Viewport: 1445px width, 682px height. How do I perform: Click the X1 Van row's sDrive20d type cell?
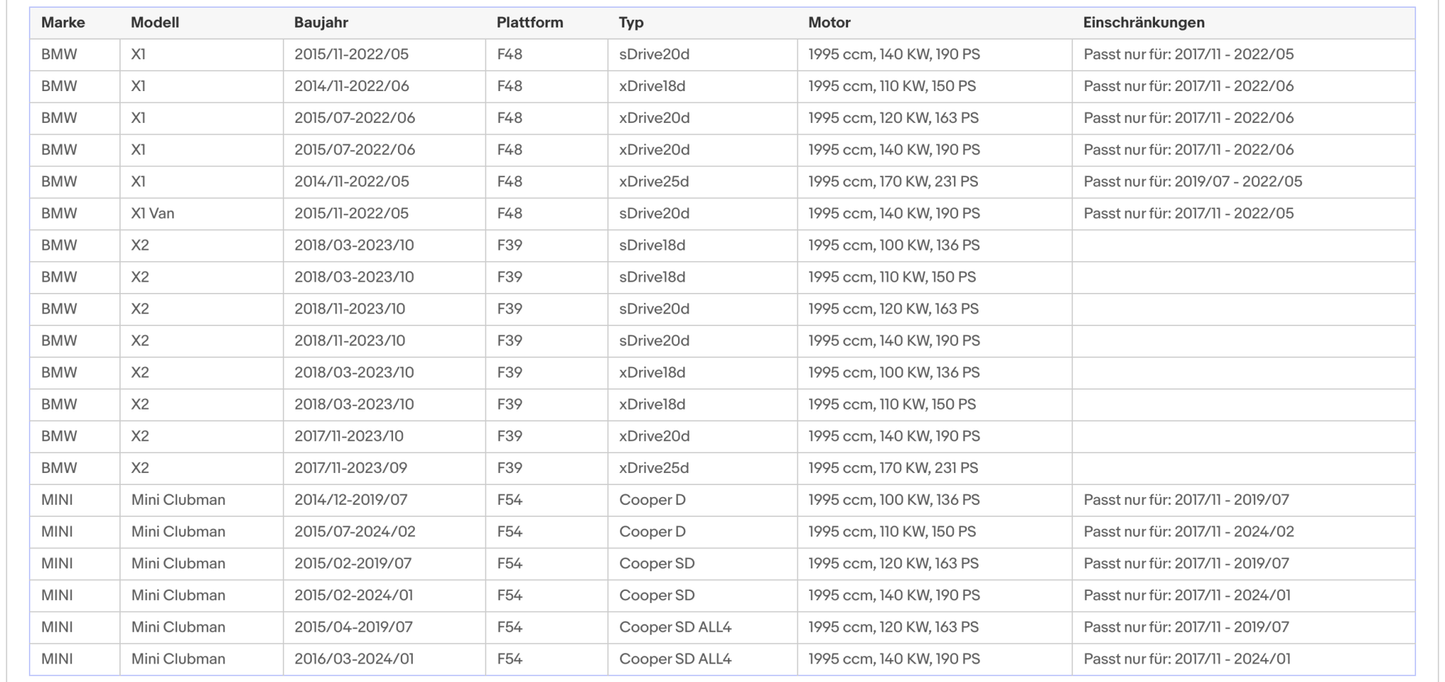coord(654,213)
